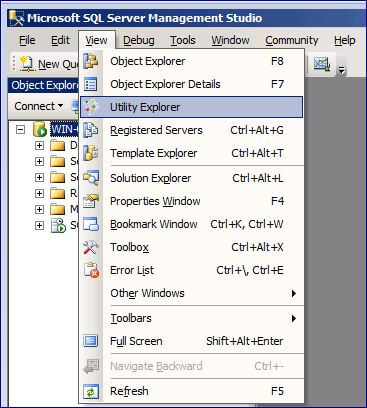Click the Full Screen icon
Screen dimensions: 367x408
click(x=91, y=341)
